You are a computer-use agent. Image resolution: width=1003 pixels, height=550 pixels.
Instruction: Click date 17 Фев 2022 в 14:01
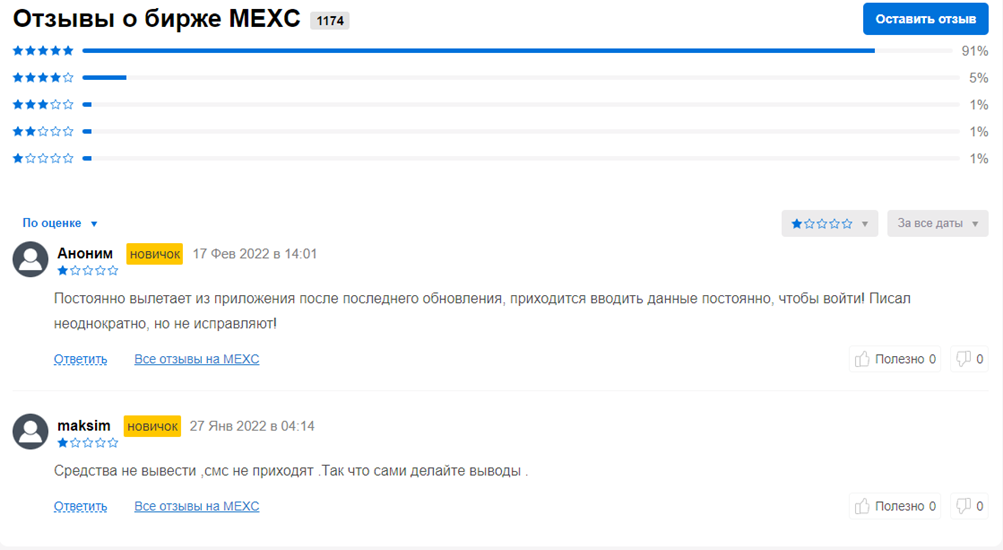click(x=255, y=254)
